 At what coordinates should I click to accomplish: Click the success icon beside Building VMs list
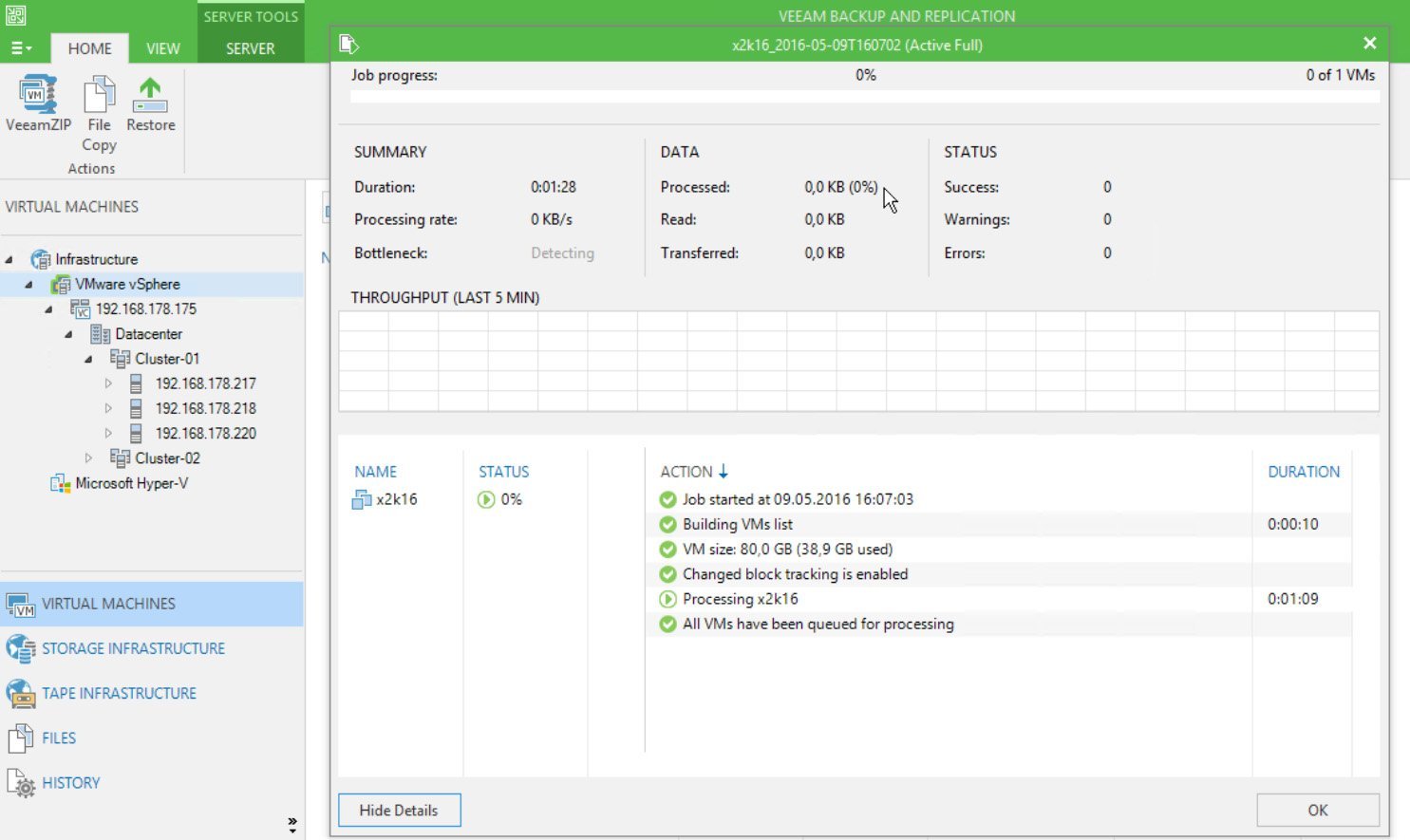[667, 524]
